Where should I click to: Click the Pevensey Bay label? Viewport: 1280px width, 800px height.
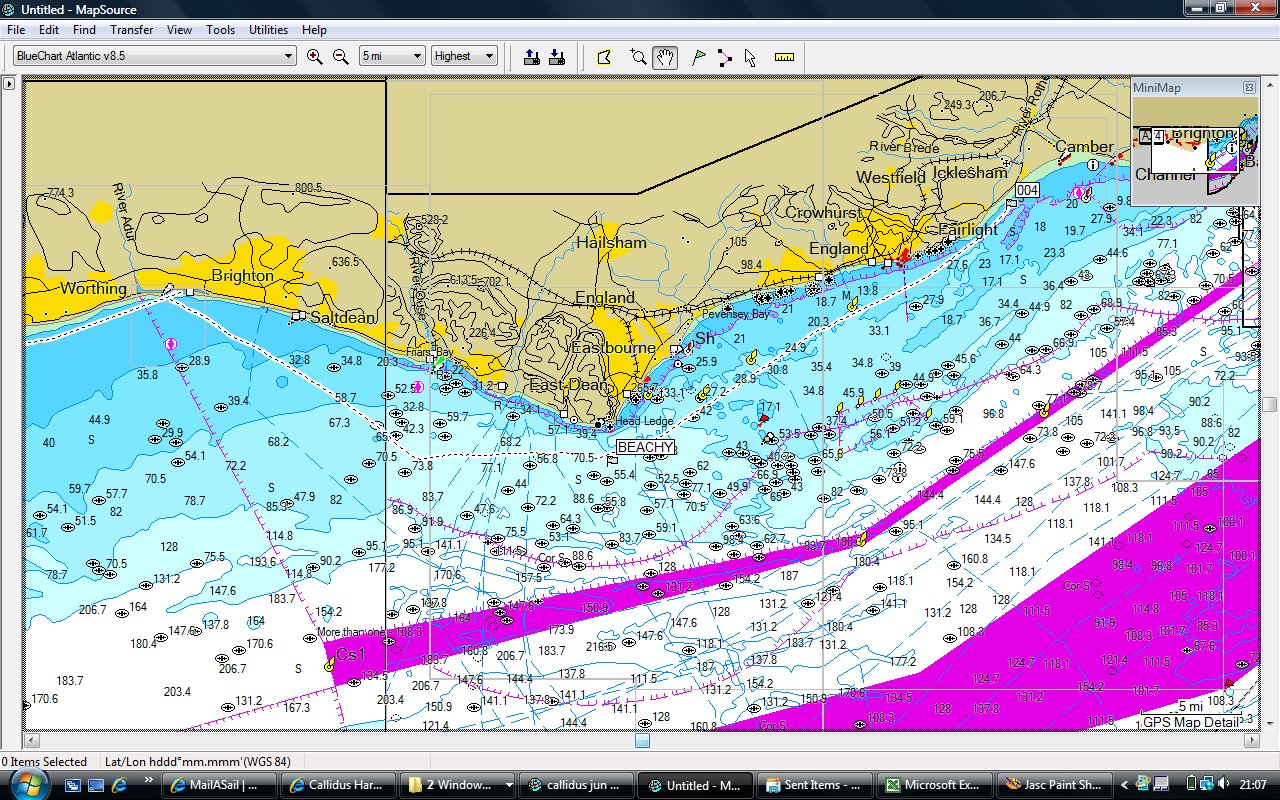pos(736,314)
